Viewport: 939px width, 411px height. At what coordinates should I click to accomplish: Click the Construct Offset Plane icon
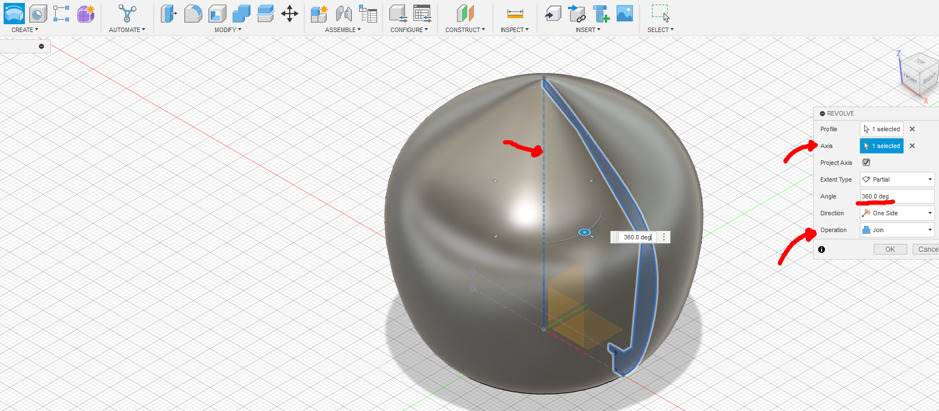click(x=465, y=13)
